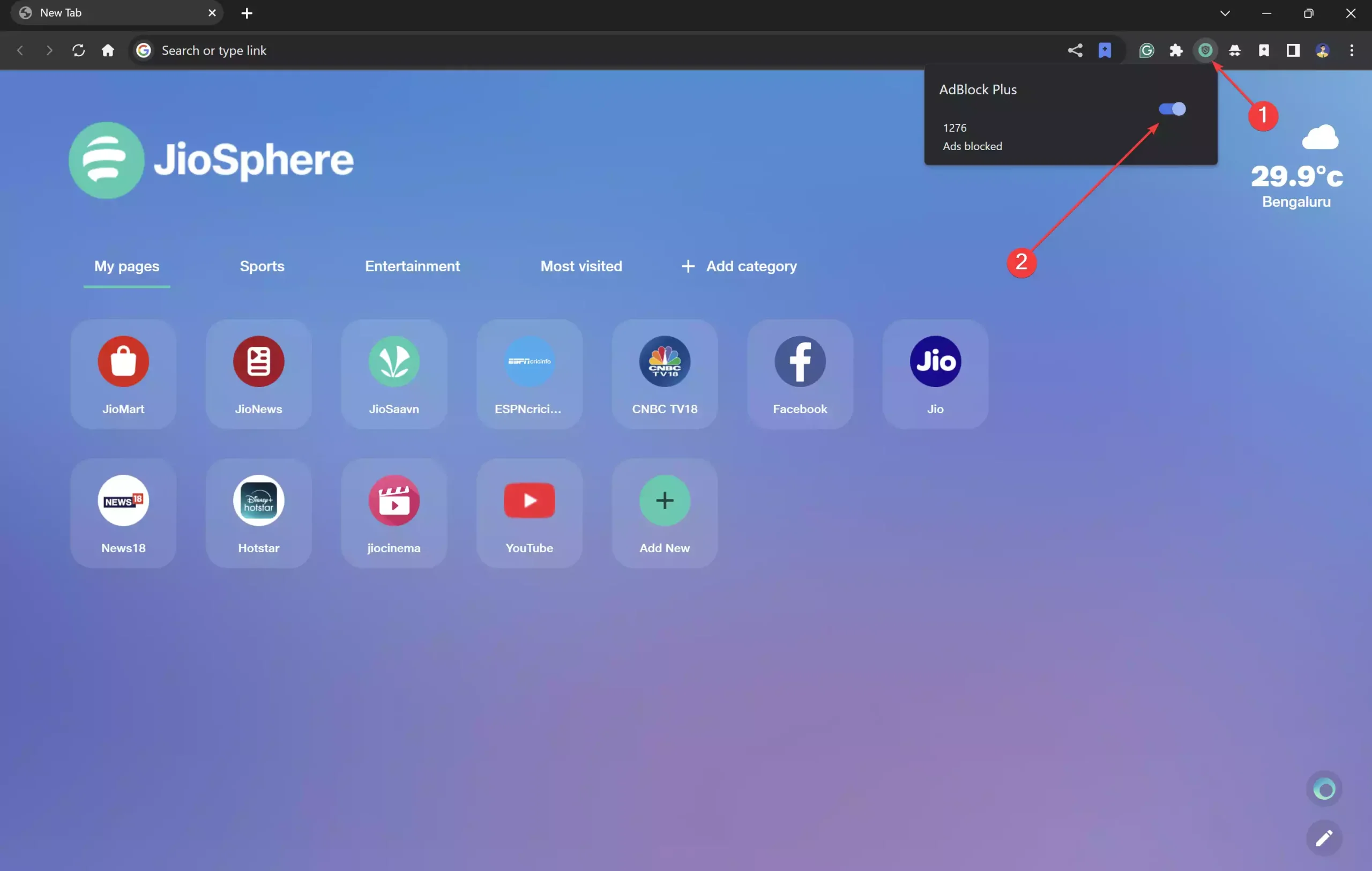1372x871 pixels.
Task: Switch to the Sports tab
Action: point(262,266)
